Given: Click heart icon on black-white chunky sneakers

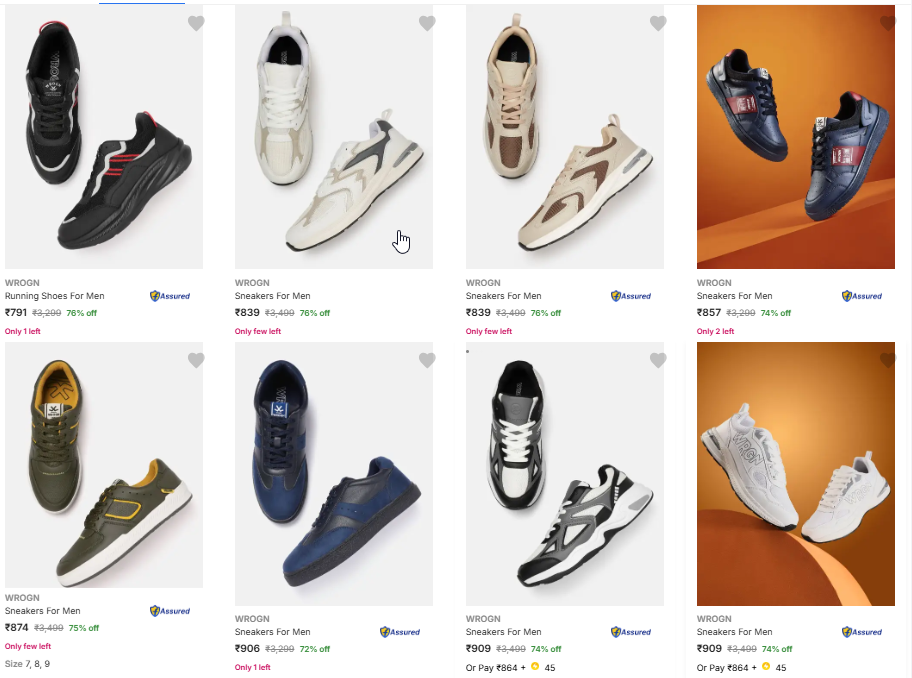Looking at the screenshot, I should [657, 360].
